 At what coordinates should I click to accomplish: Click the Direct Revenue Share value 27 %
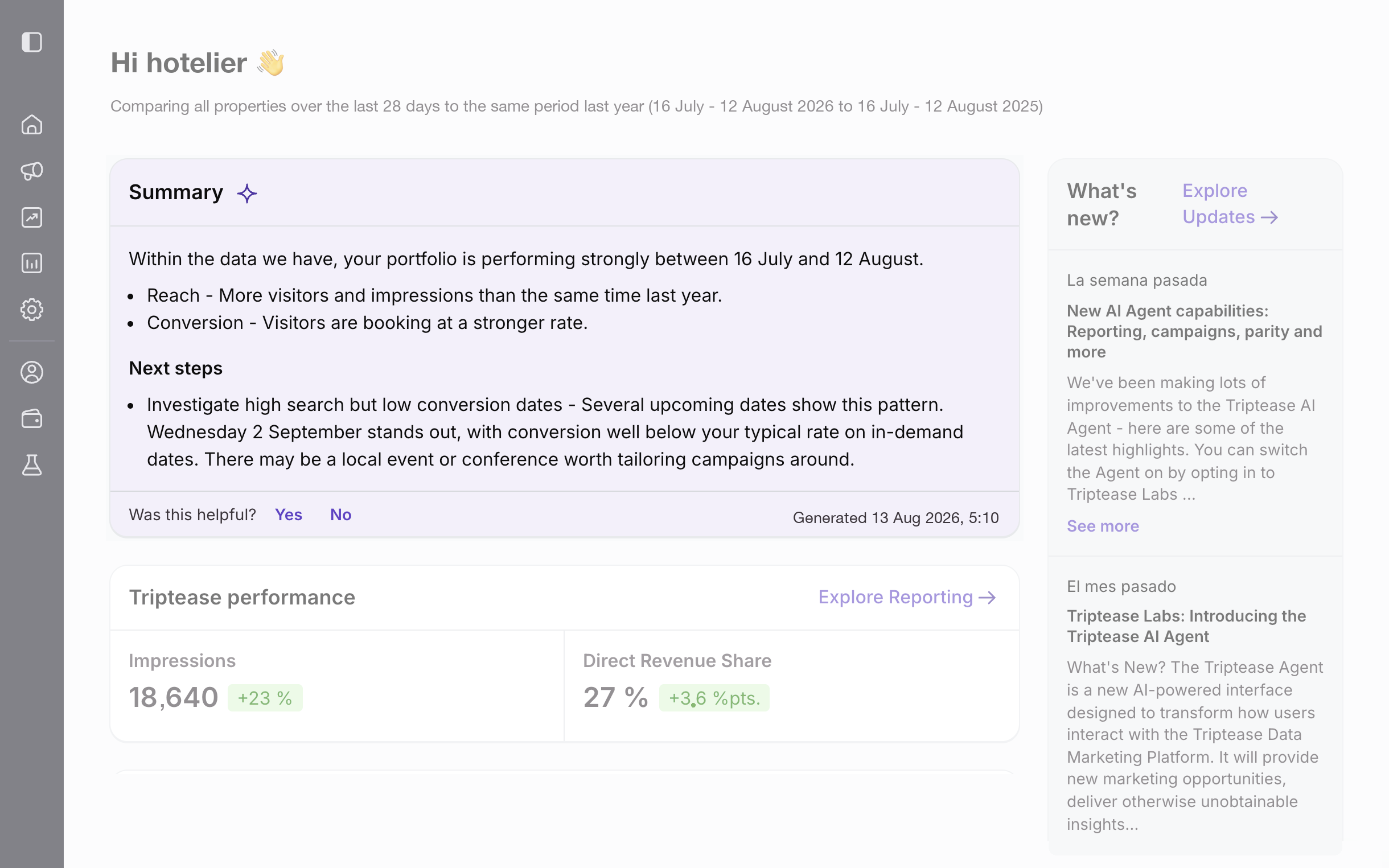coord(616,697)
